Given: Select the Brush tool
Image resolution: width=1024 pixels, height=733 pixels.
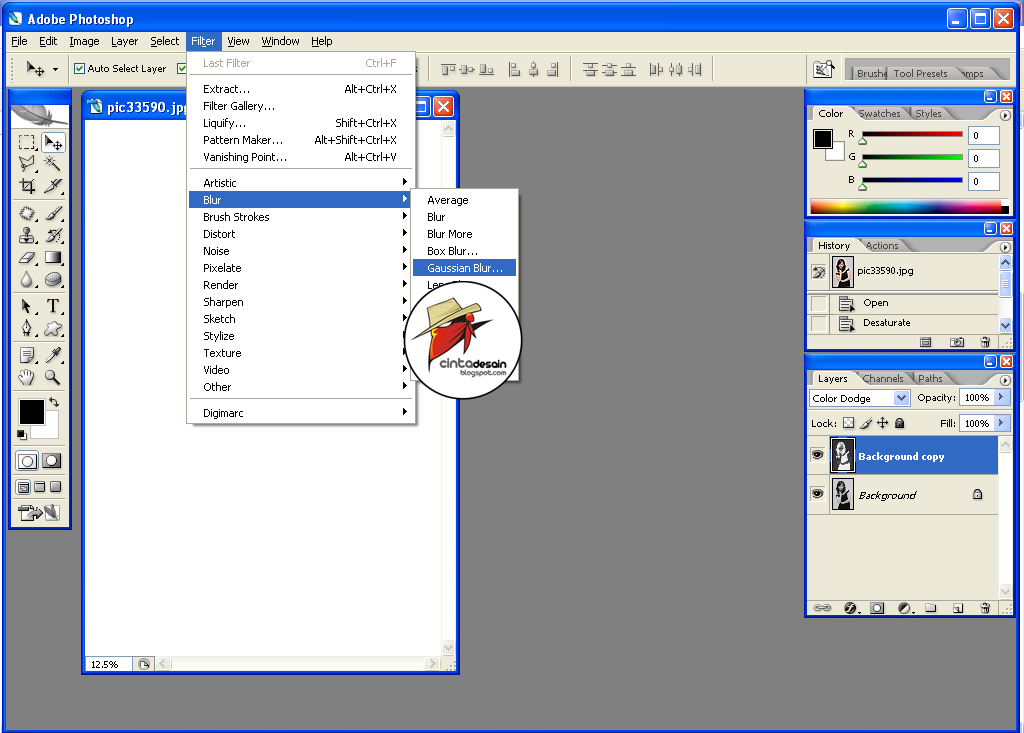Looking at the screenshot, I should [x=52, y=214].
